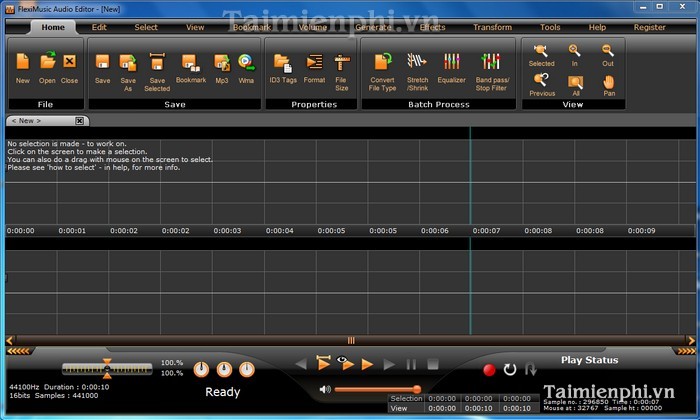Click the third orange rotary knob

tap(247, 370)
